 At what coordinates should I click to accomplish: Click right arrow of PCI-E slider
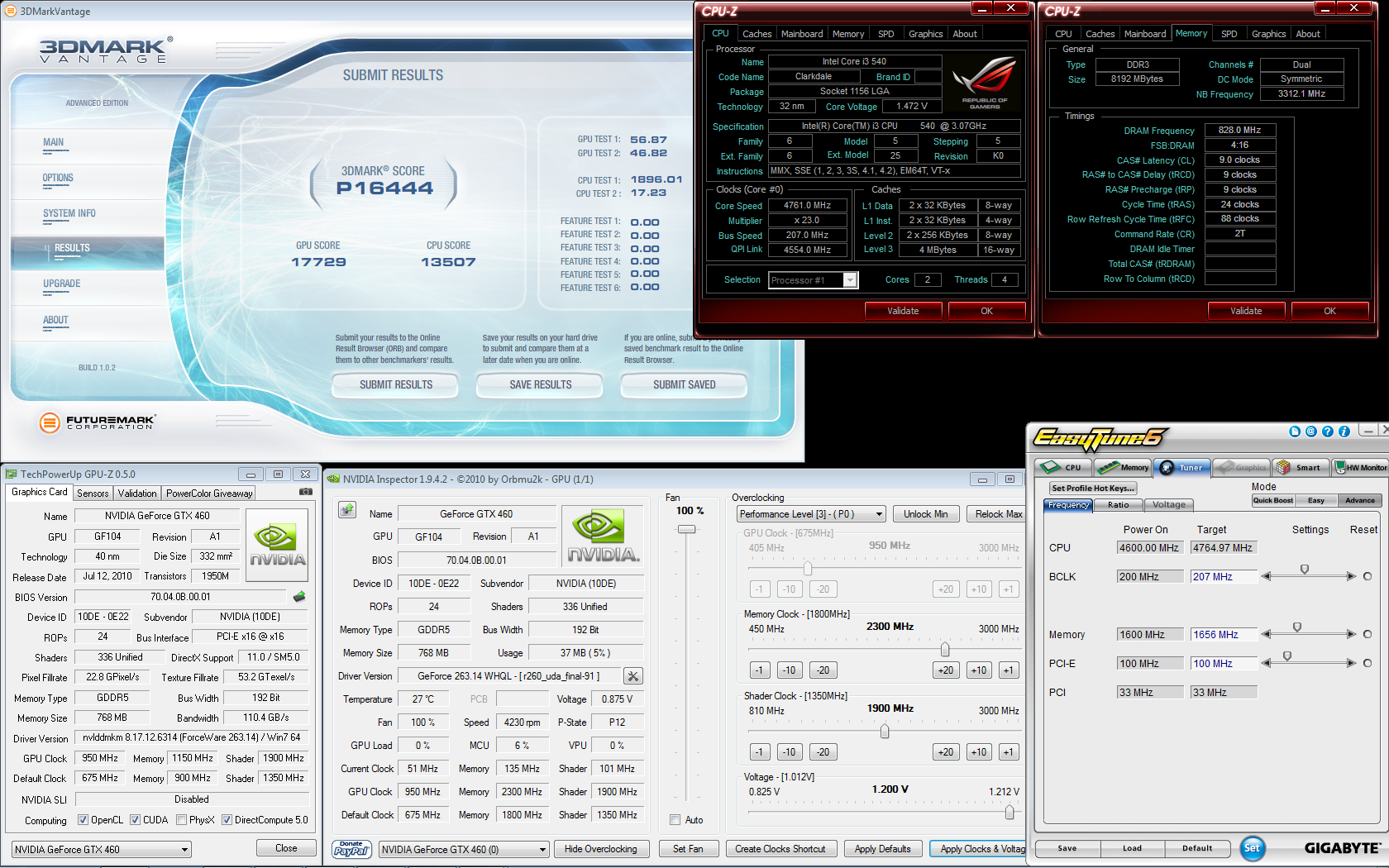click(1350, 663)
